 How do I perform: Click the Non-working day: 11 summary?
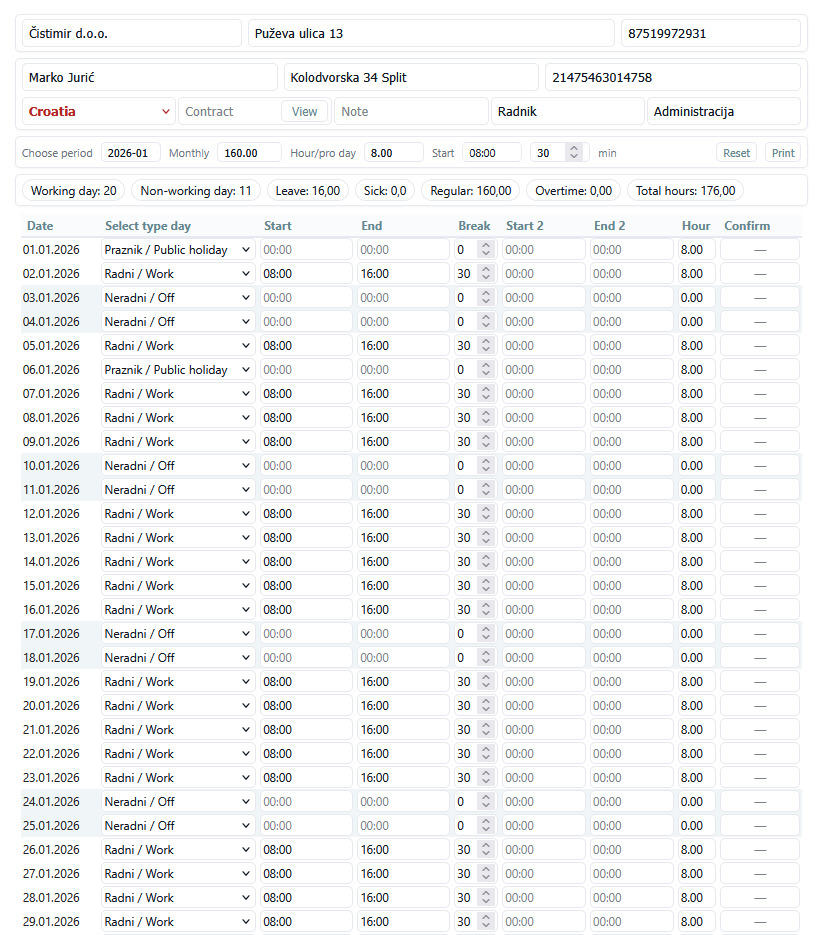pyautogui.click(x=196, y=191)
